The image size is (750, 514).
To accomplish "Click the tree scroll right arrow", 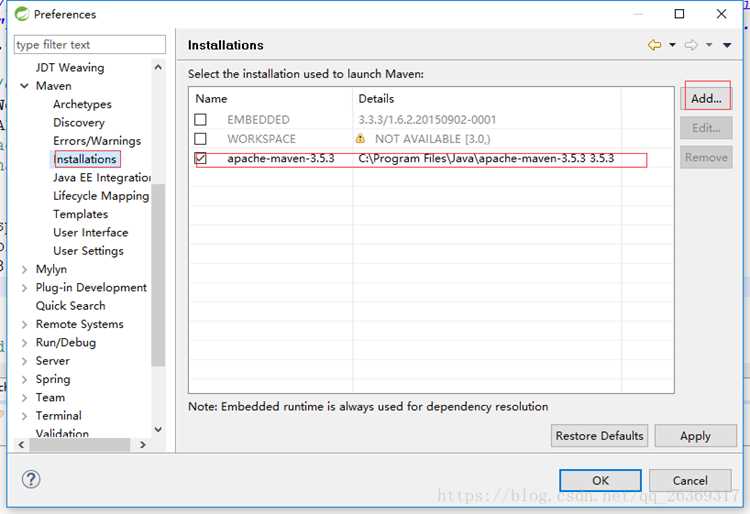I will [143, 445].
